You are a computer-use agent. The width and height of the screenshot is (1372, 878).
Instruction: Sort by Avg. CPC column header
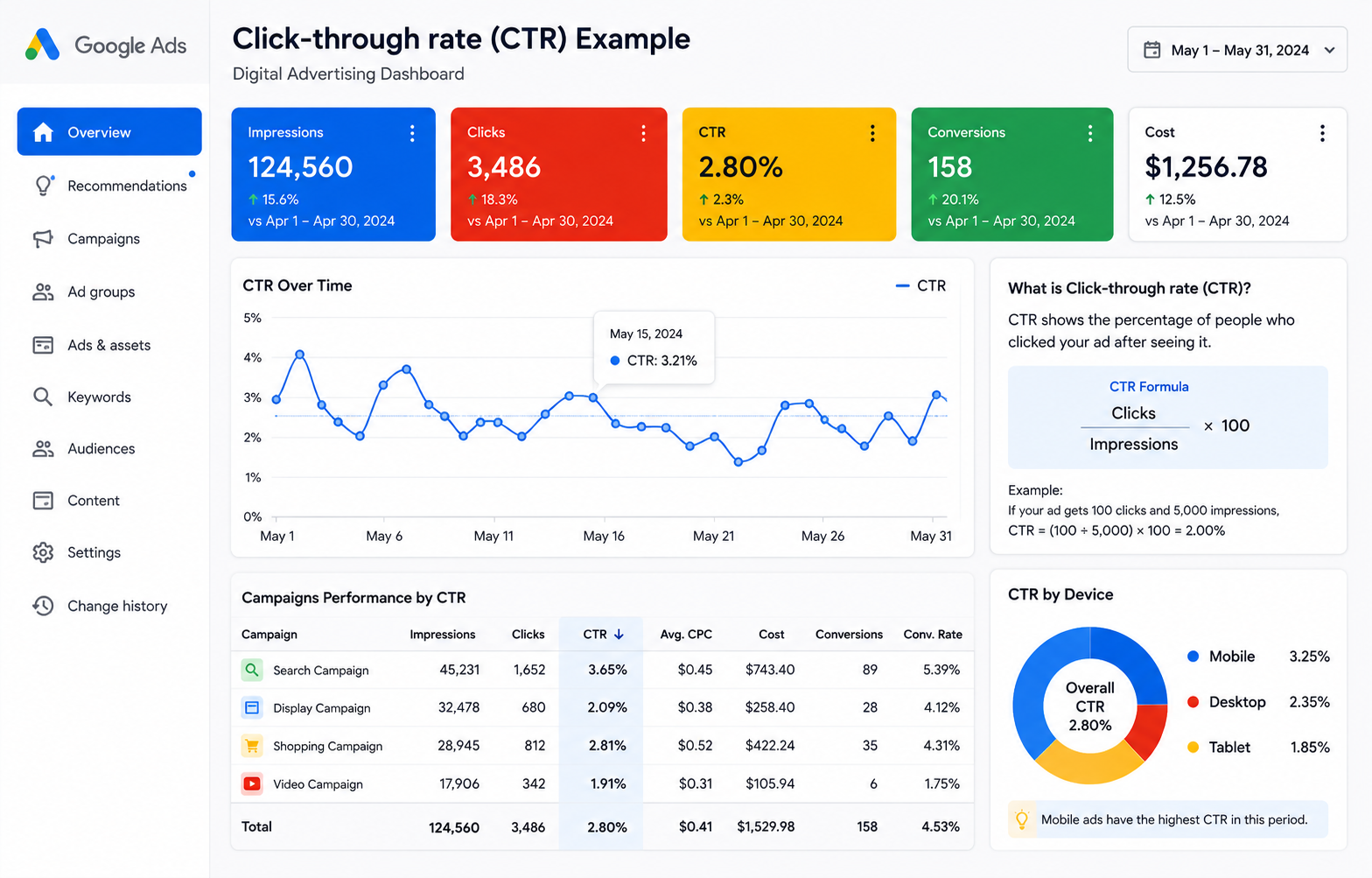686,635
